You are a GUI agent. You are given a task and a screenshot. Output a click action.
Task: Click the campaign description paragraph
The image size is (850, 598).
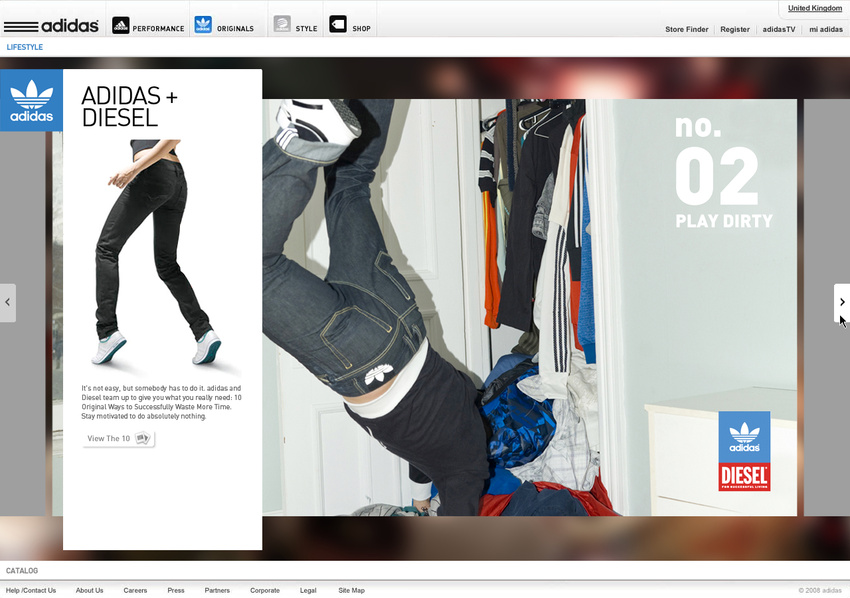(x=162, y=402)
